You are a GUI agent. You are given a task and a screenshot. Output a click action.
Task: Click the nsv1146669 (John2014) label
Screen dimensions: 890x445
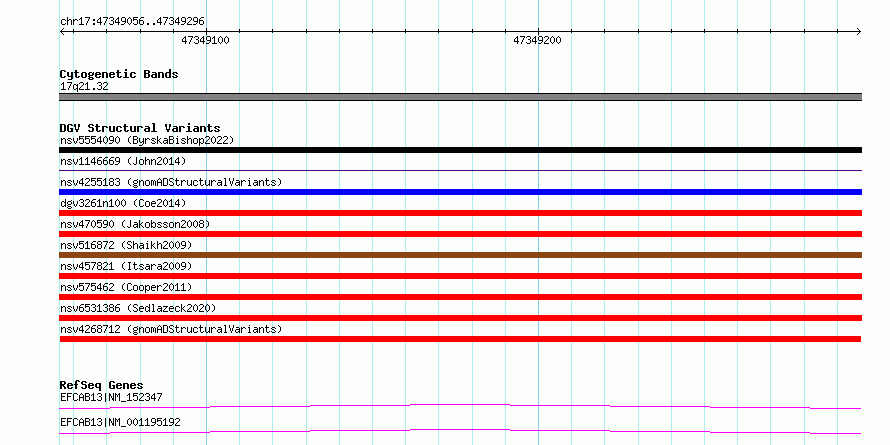123,161
